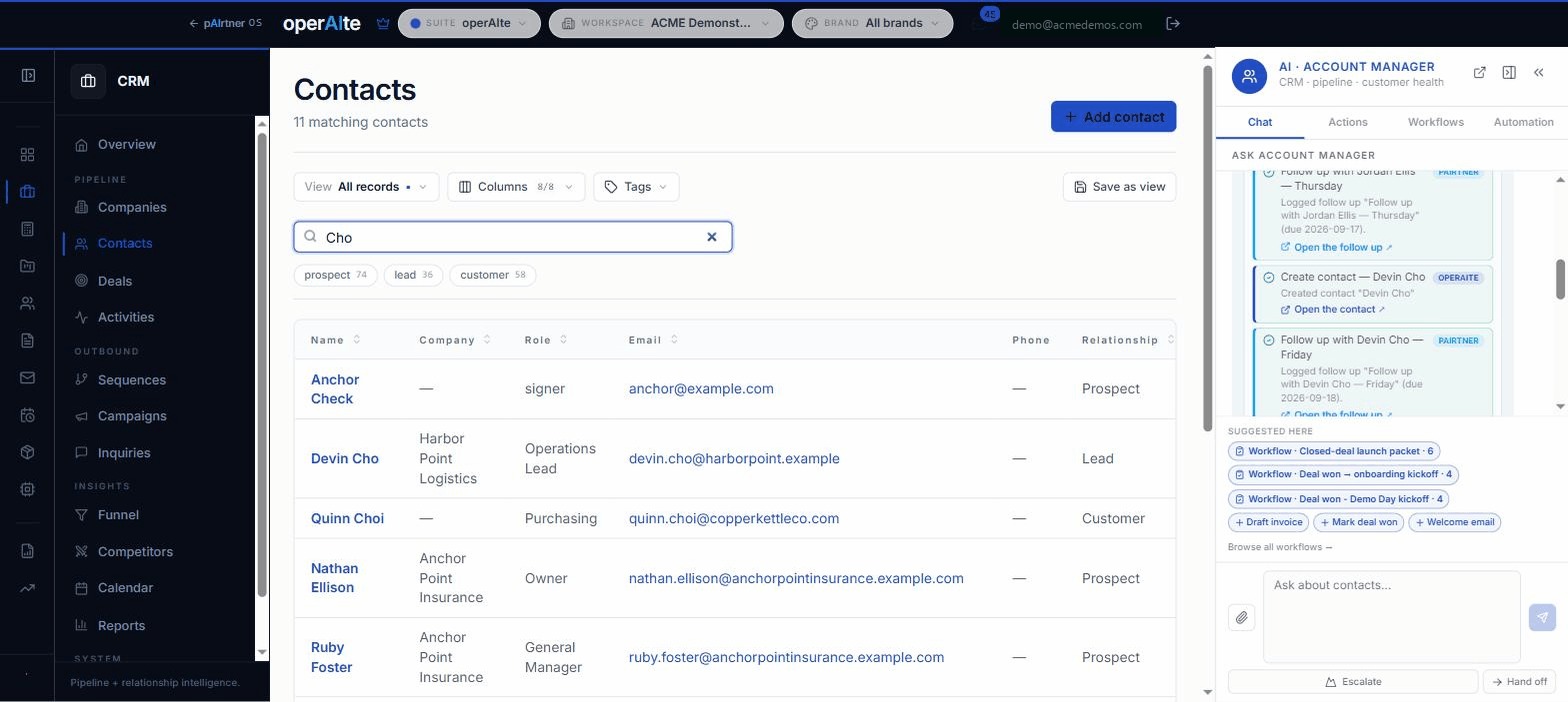Click the Welcome email suggestion chip
This screenshot has height=702, width=1568.
pos(1454,522)
